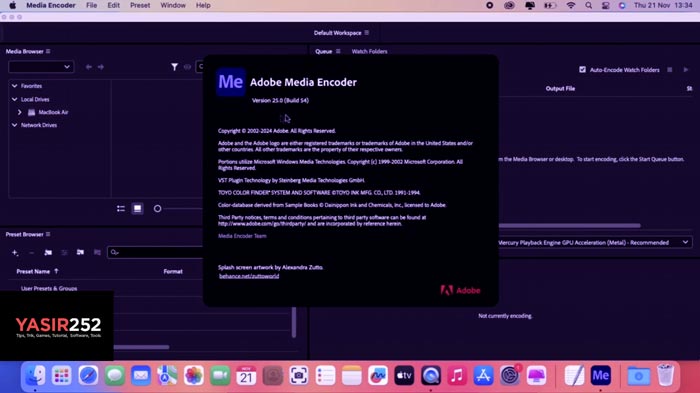
Task: Click the Version 25.0 (Build 54) text
Action: (x=280, y=100)
